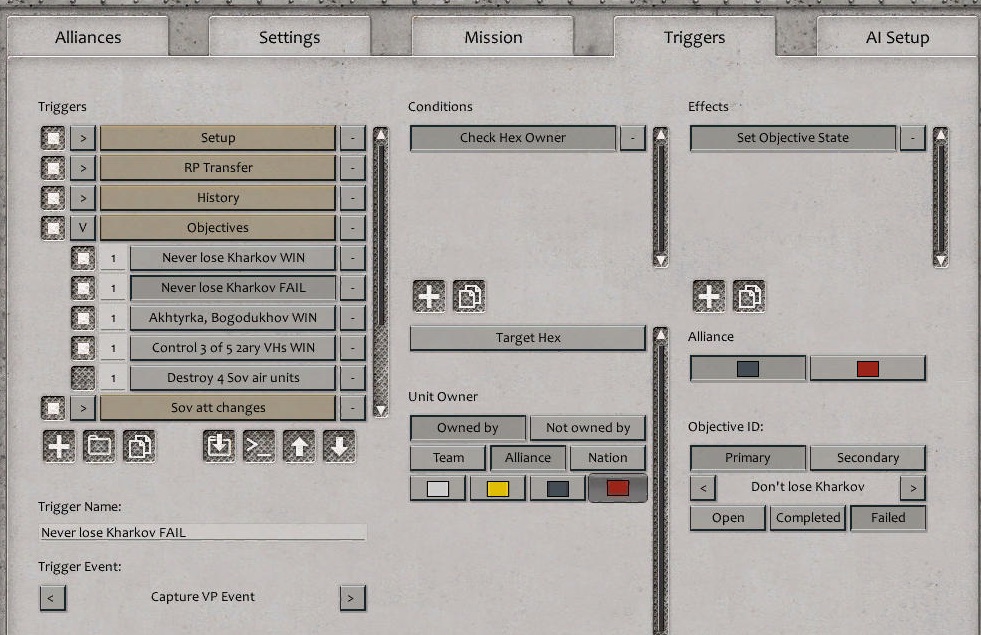The image size is (981, 635).
Task: Delete Control 3 of 5 2ary VHs trigger
Action: pyautogui.click(x=353, y=348)
